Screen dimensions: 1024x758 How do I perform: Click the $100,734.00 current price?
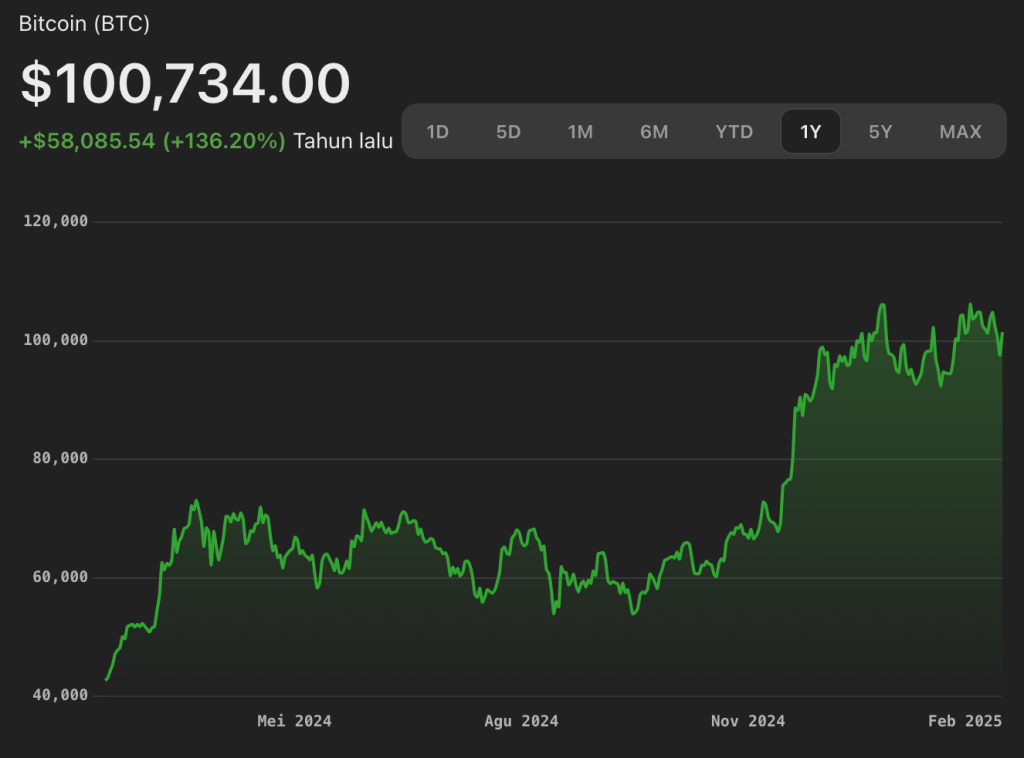185,84
